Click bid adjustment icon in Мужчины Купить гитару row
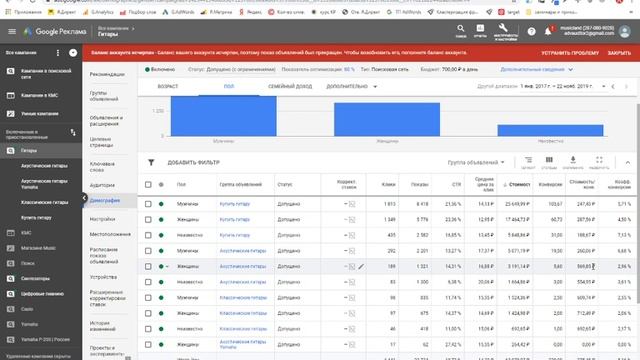The image size is (640, 360). coord(352,204)
